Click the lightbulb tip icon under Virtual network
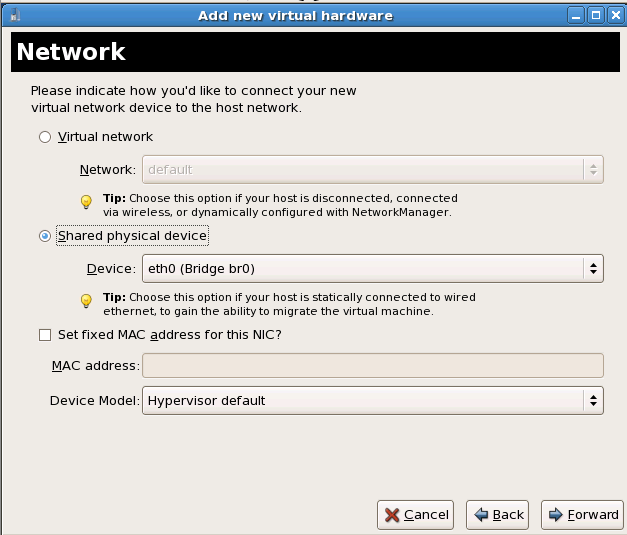627x535 pixels. click(x=86, y=202)
